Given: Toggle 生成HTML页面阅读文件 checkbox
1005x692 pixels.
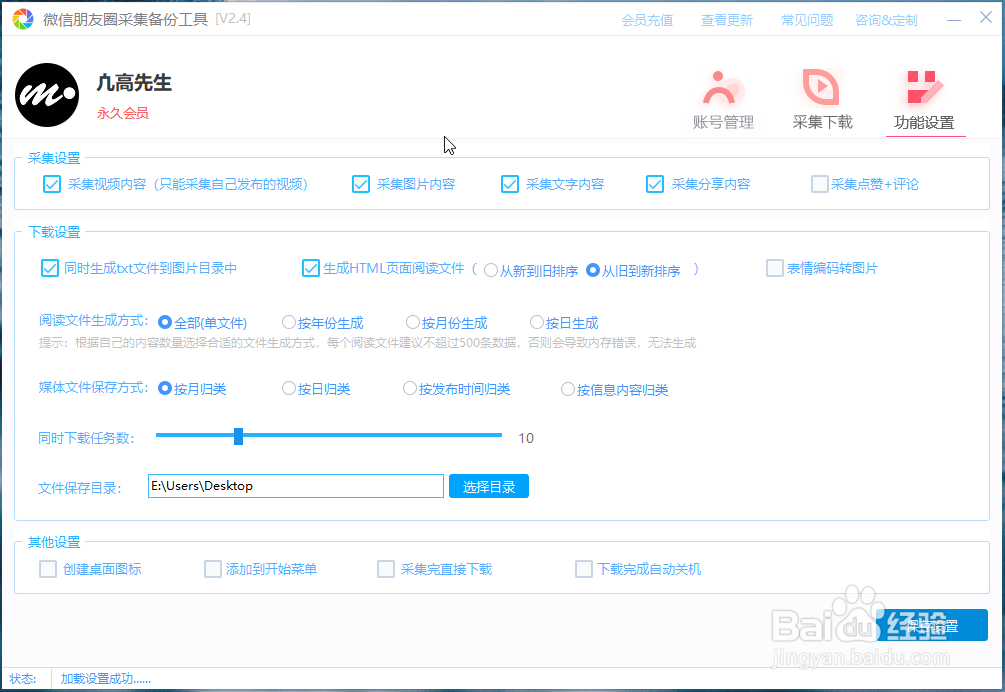Looking at the screenshot, I should tap(311, 268).
